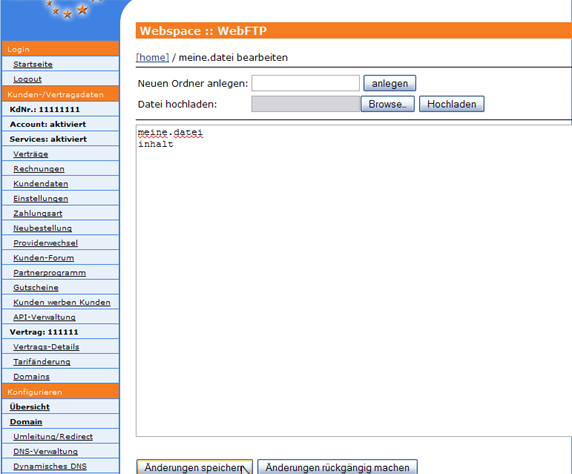Viewport: 572px width, 474px height.
Task: Click the meine.datei line in editor
Action: click(170, 132)
